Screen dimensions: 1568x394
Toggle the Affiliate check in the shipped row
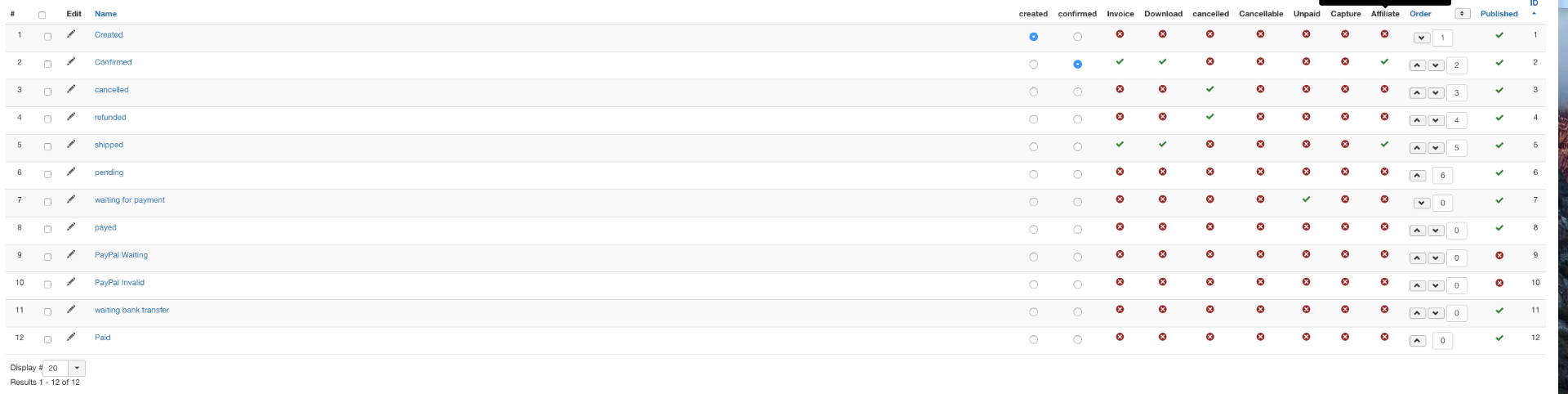1384,145
